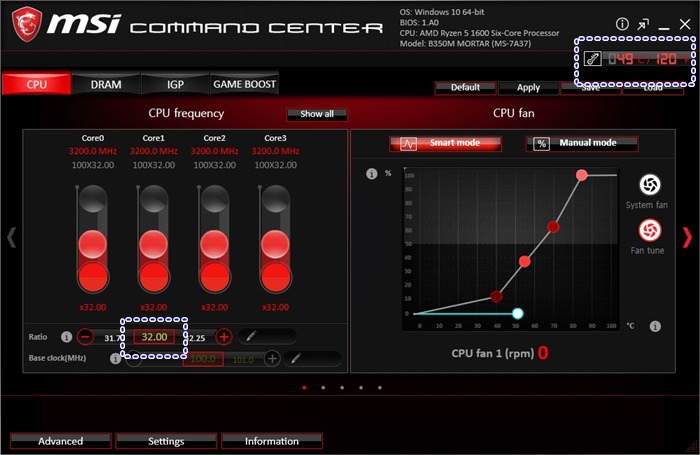Image resolution: width=700 pixels, height=455 pixels.
Task: Open the Advanced menu button
Action: click(x=60, y=441)
